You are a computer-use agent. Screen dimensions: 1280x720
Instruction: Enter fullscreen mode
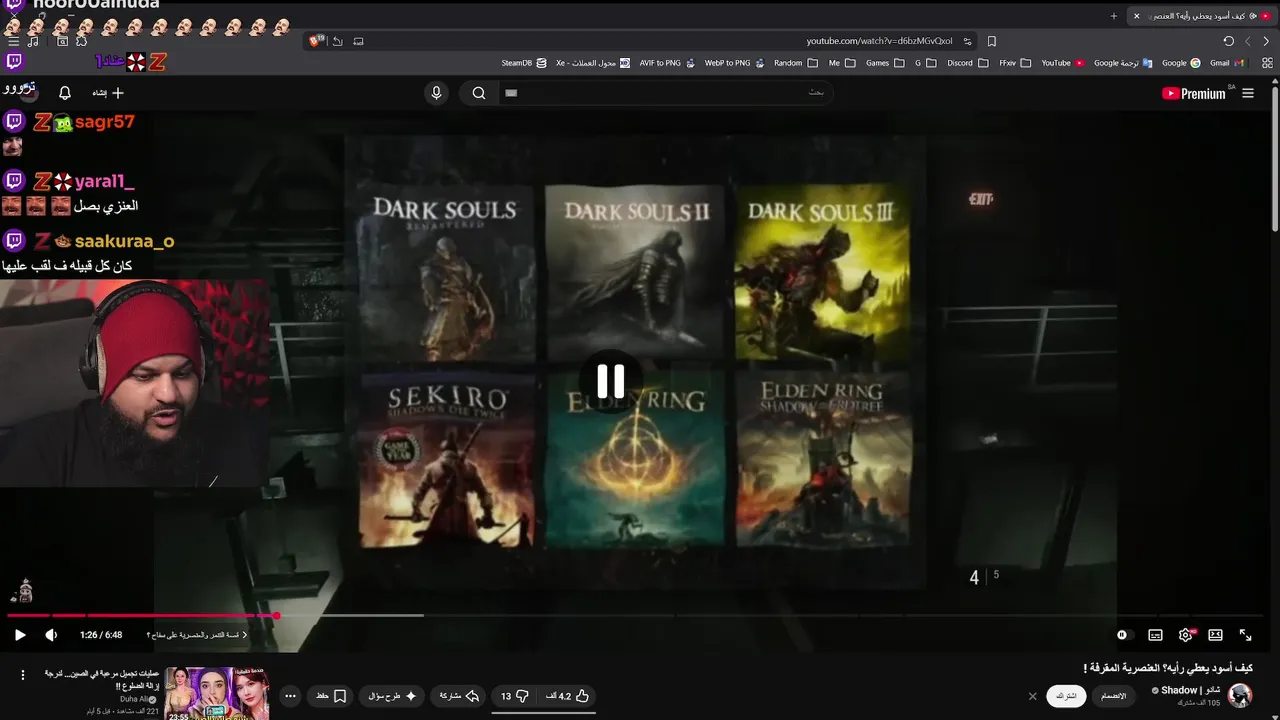coord(1246,635)
